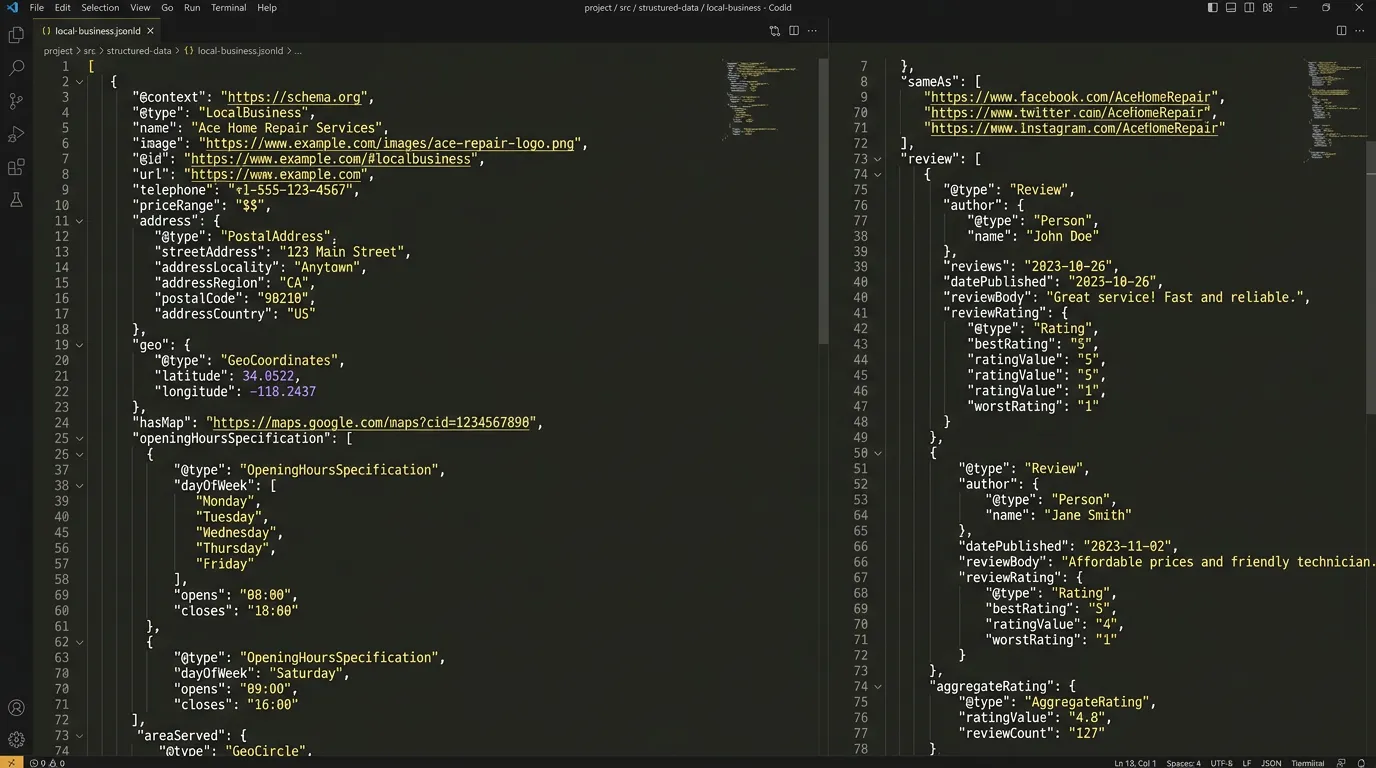Click the right editor vertical scrollbar
Image resolution: width=1376 pixels, height=768 pixels.
tap(1371, 277)
